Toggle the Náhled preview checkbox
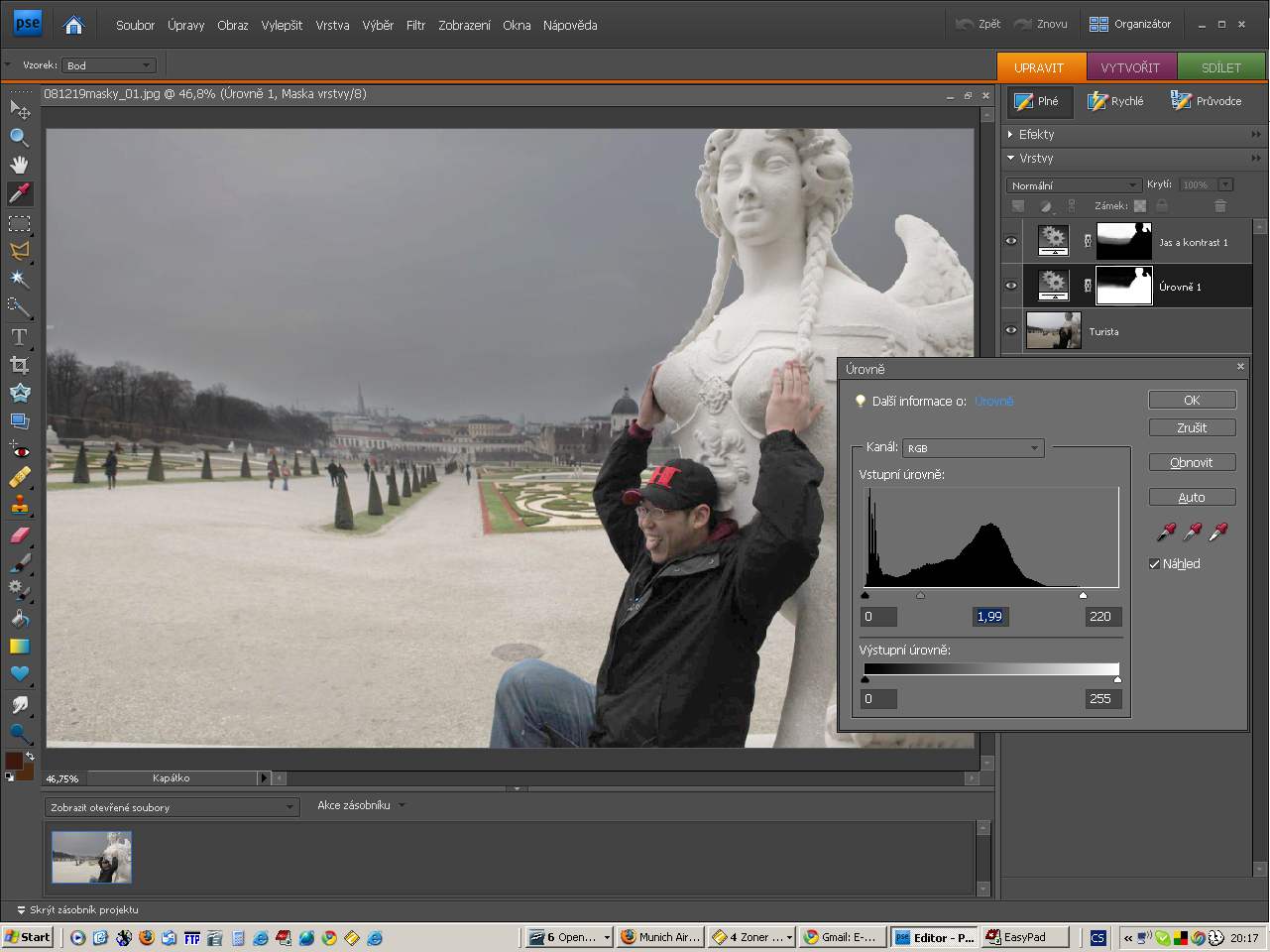Image resolution: width=1270 pixels, height=952 pixels. pos(1154,563)
